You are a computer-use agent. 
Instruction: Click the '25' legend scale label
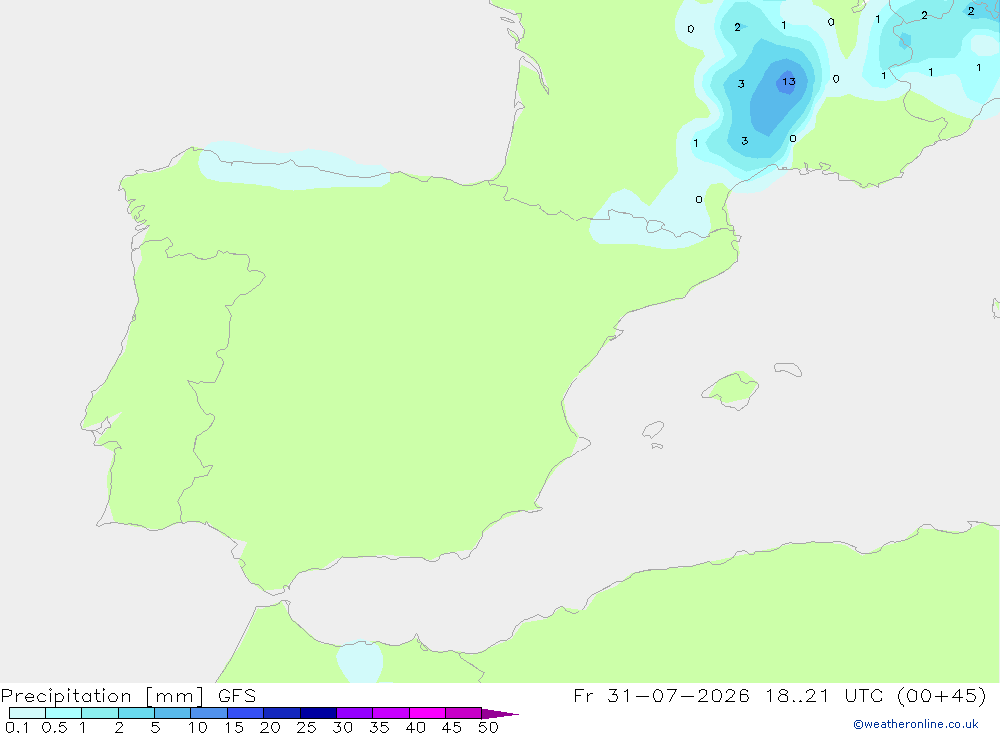pos(307,727)
